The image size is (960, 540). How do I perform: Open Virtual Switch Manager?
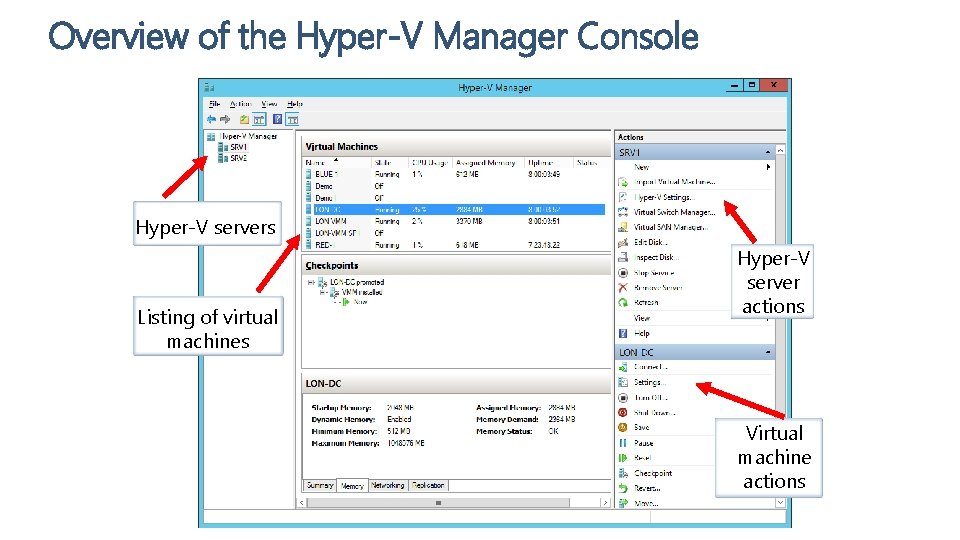click(x=674, y=212)
